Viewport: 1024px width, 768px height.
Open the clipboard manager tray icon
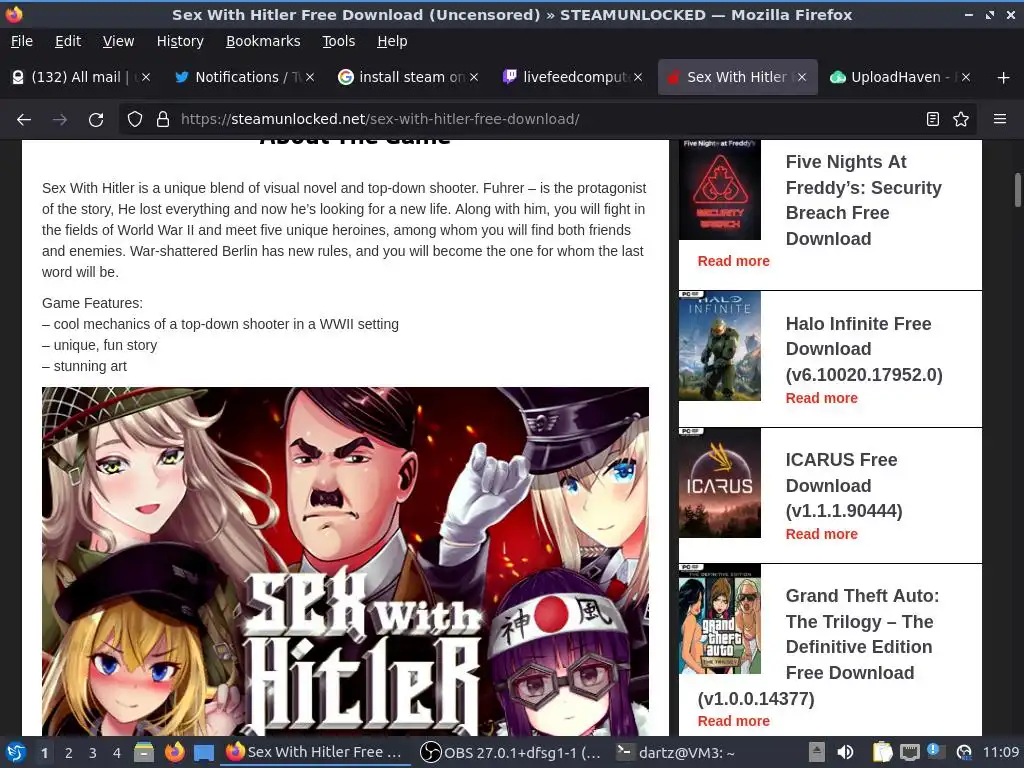[882, 752]
